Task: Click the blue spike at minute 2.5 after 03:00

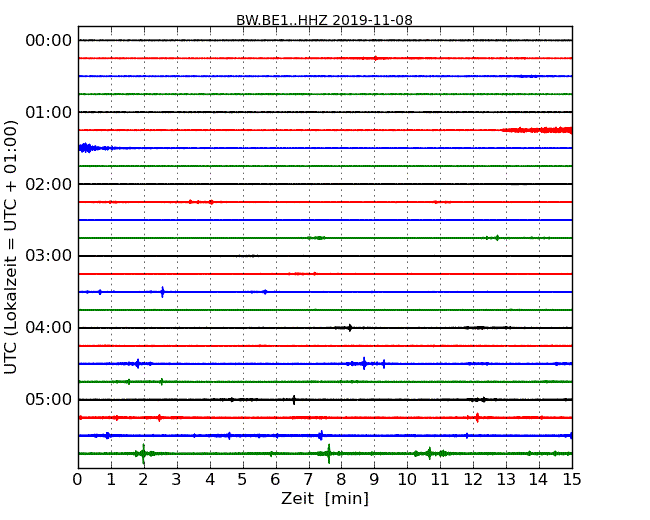Action: (162, 292)
